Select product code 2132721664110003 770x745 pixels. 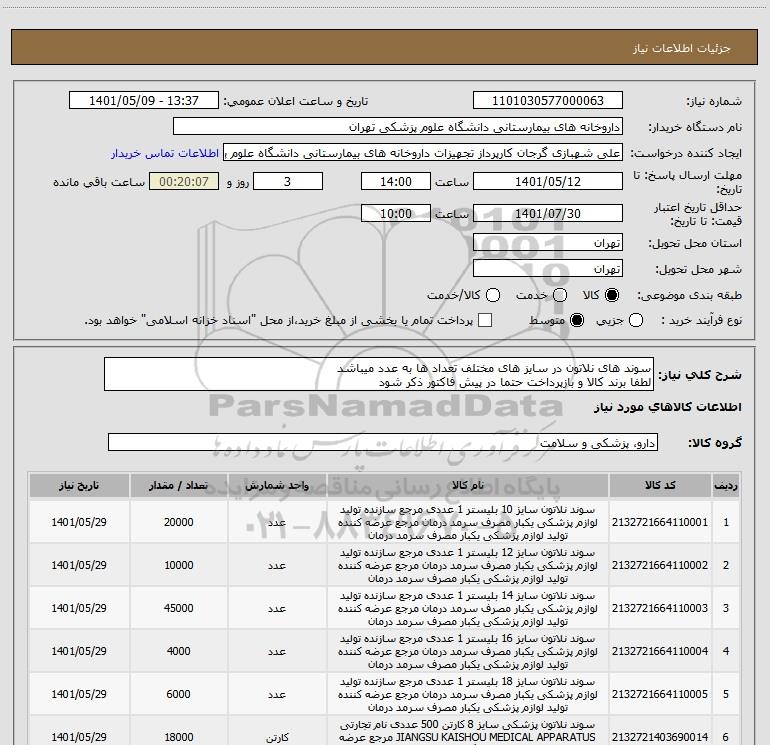pyautogui.click(x=660, y=608)
